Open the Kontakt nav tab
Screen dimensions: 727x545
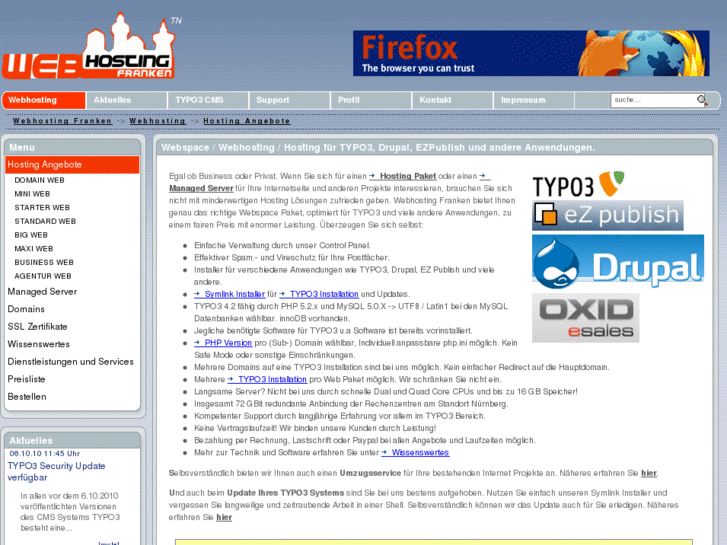click(453, 100)
